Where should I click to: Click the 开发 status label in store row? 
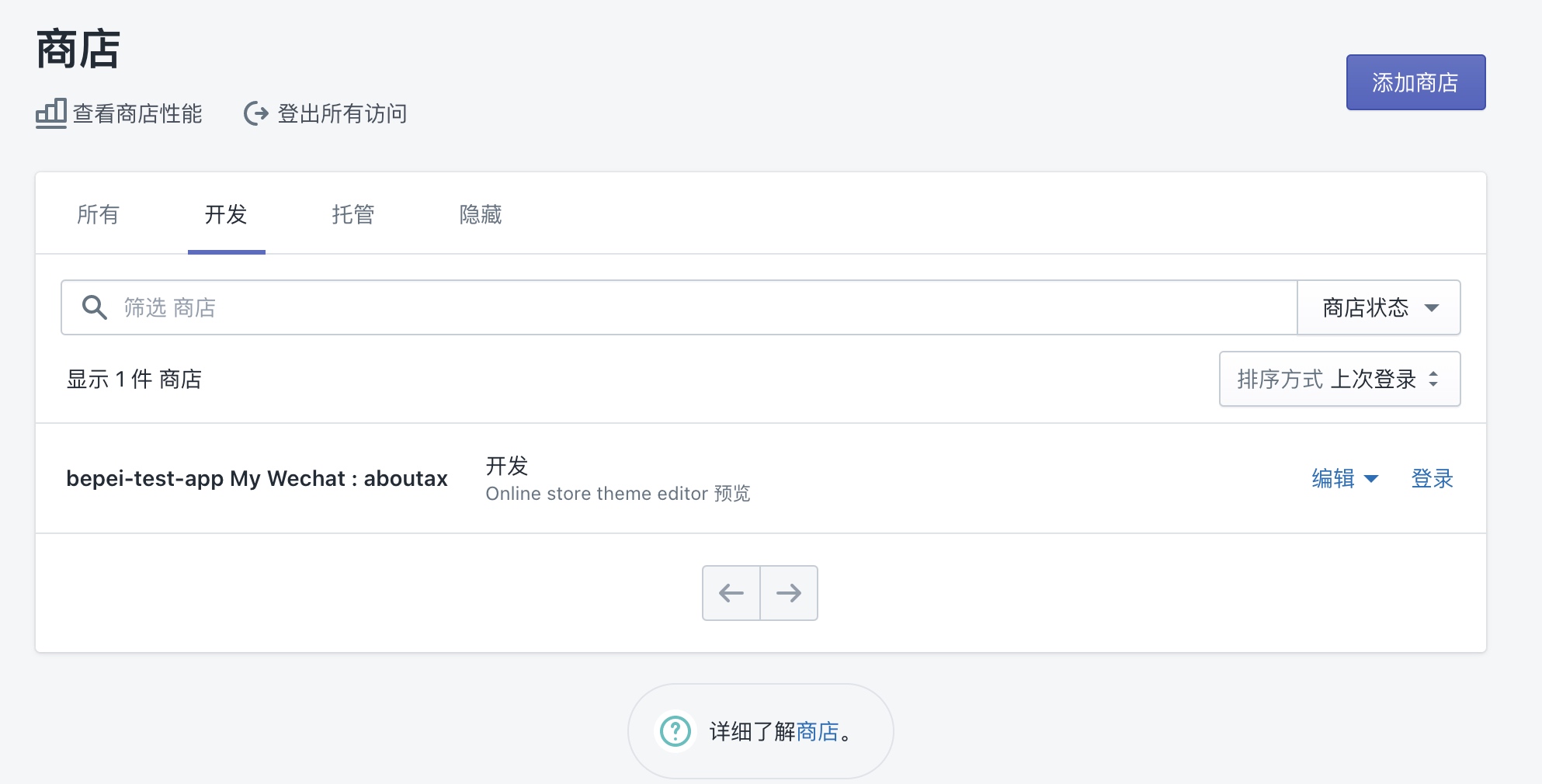(507, 466)
